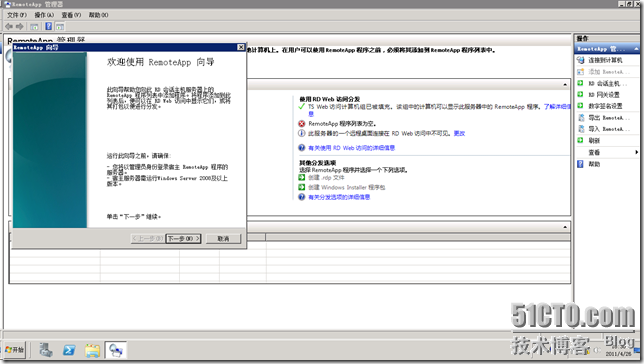Click the 使用 RD Web 访问分发 heading
Screen dimensions: 644x364
[x=329, y=99]
